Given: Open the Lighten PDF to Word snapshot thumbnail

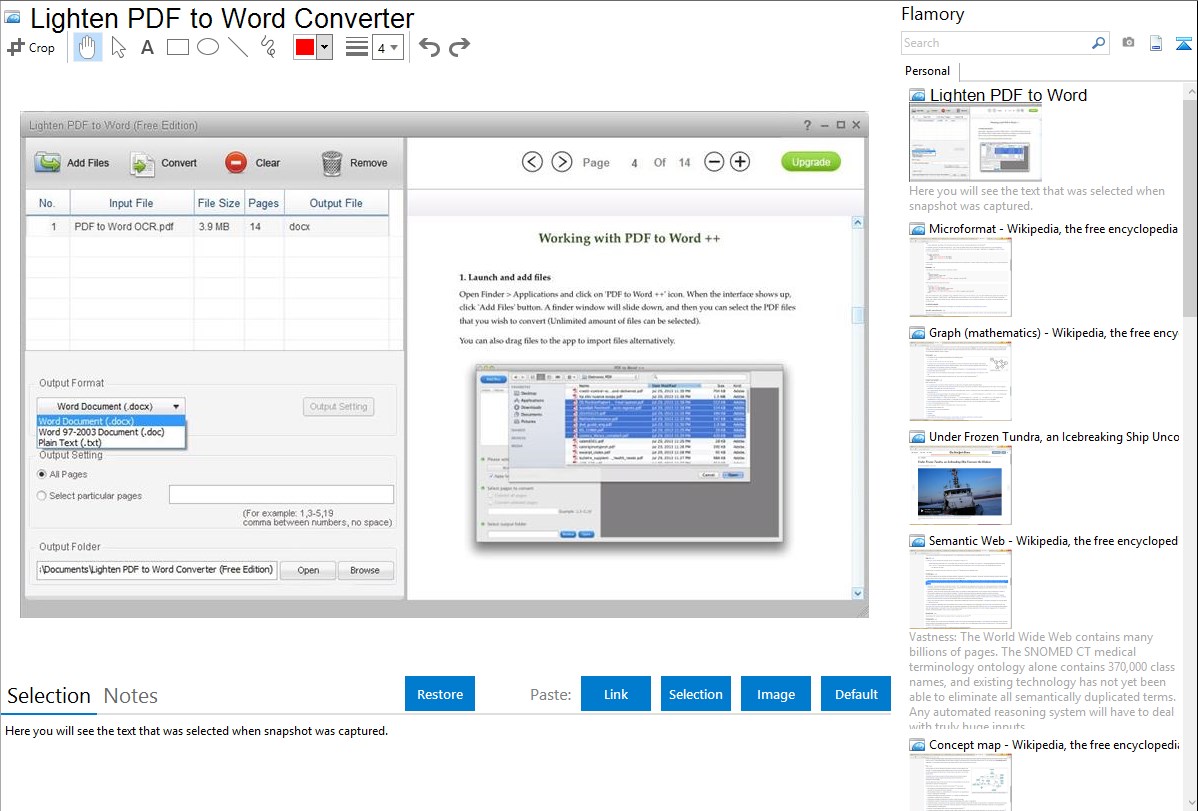Looking at the screenshot, I should point(975,143).
